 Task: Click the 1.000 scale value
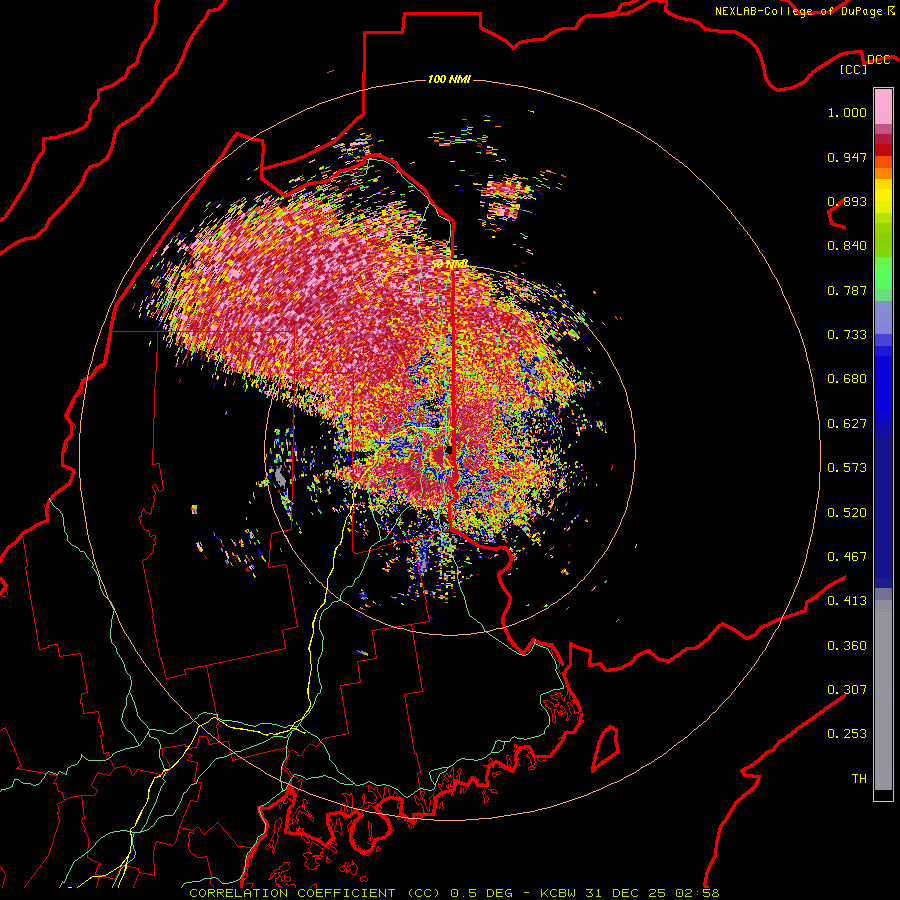click(x=847, y=112)
